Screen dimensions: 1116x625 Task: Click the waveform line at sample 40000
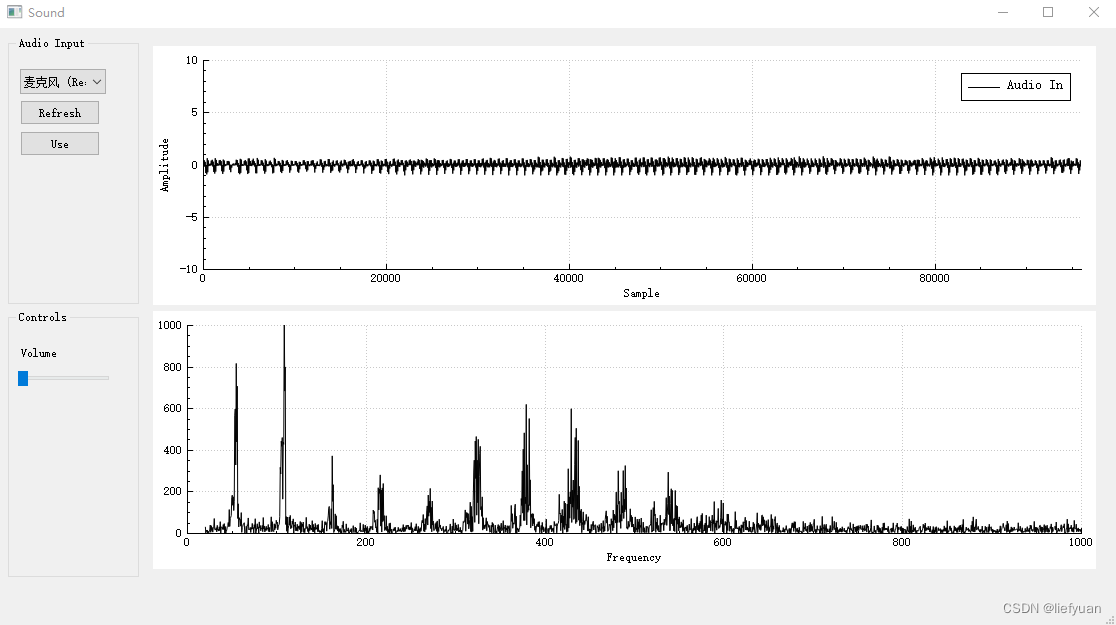[x=569, y=165]
